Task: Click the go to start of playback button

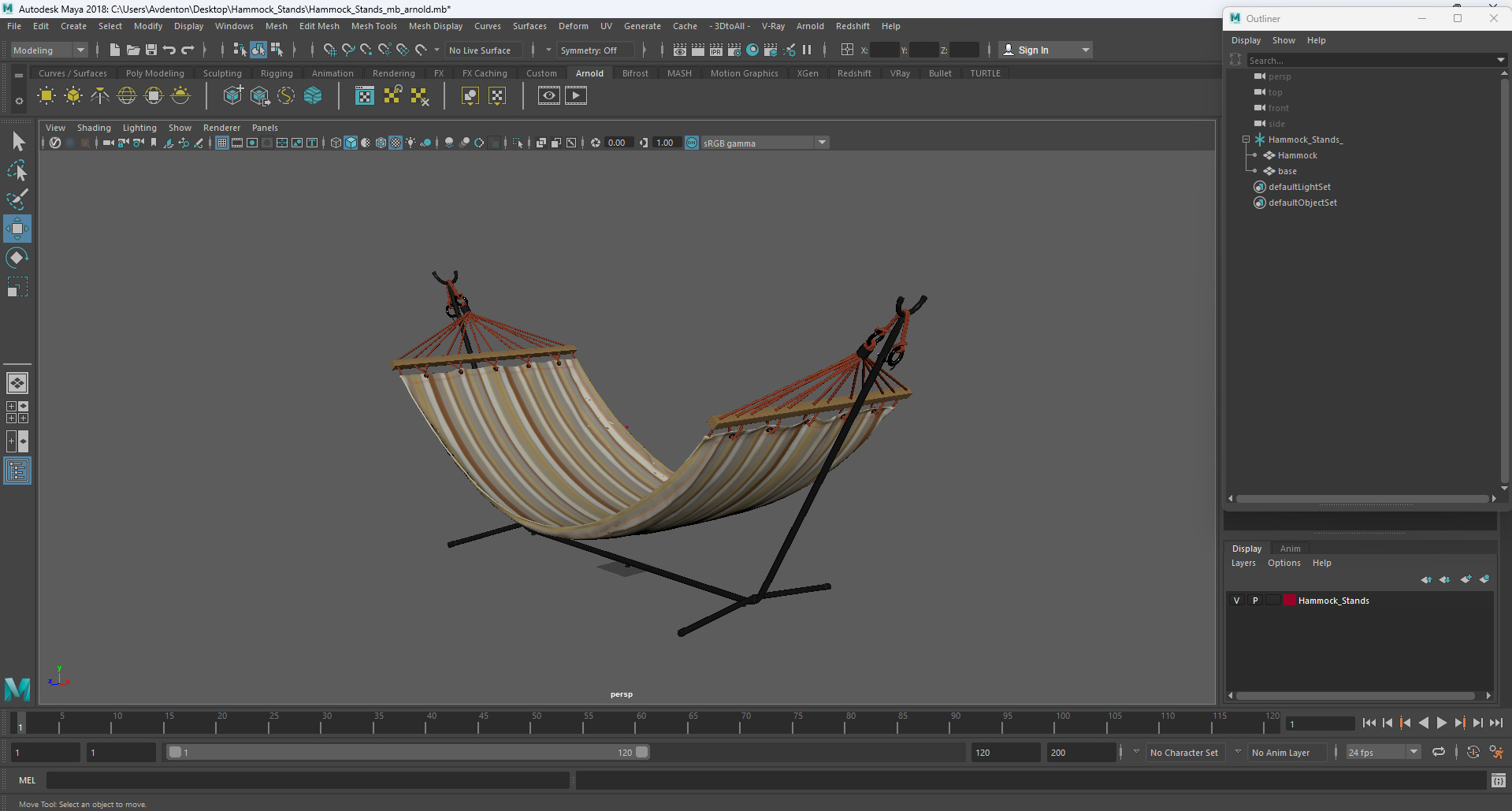Action: 1369,723
